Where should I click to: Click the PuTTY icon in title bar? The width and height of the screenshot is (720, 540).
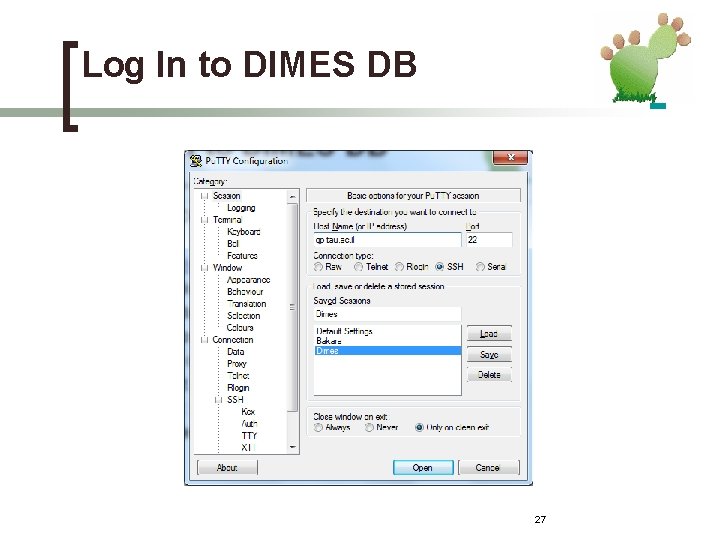click(196, 161)
